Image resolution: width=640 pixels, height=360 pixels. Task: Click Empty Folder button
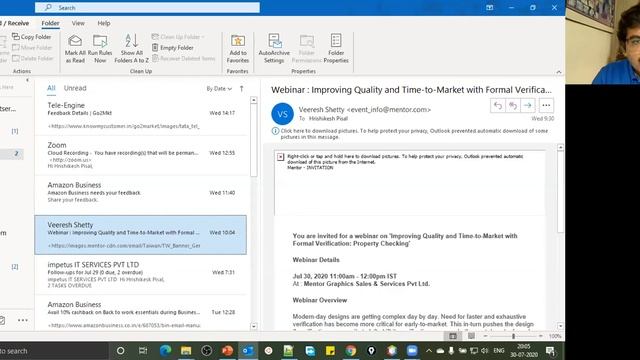(173, 48)
